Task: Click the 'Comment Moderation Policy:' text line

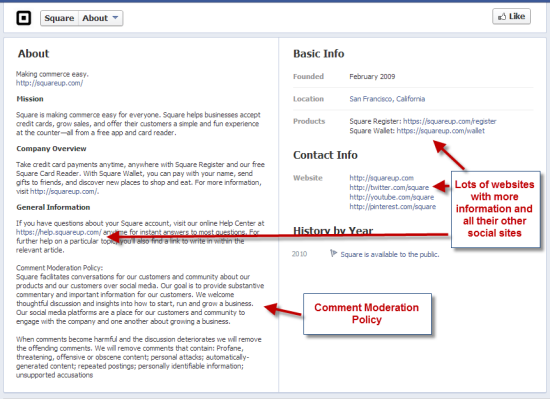Action: [x=59, y=268]
